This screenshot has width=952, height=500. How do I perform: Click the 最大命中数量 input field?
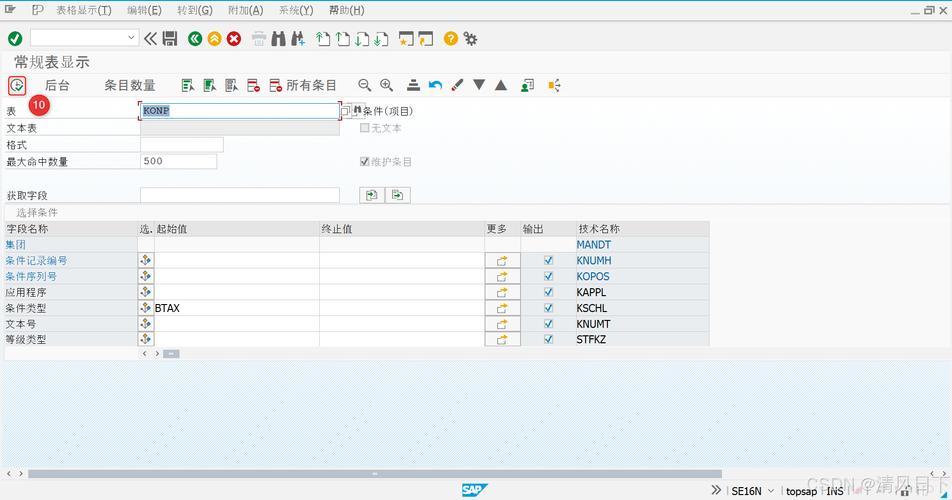point(178,161)
